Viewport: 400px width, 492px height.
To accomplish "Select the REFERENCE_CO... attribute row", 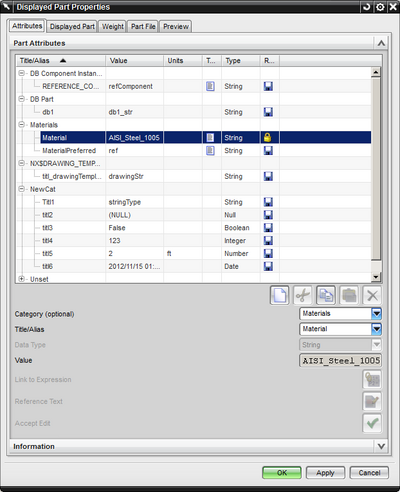I will (x=194, y=86).
